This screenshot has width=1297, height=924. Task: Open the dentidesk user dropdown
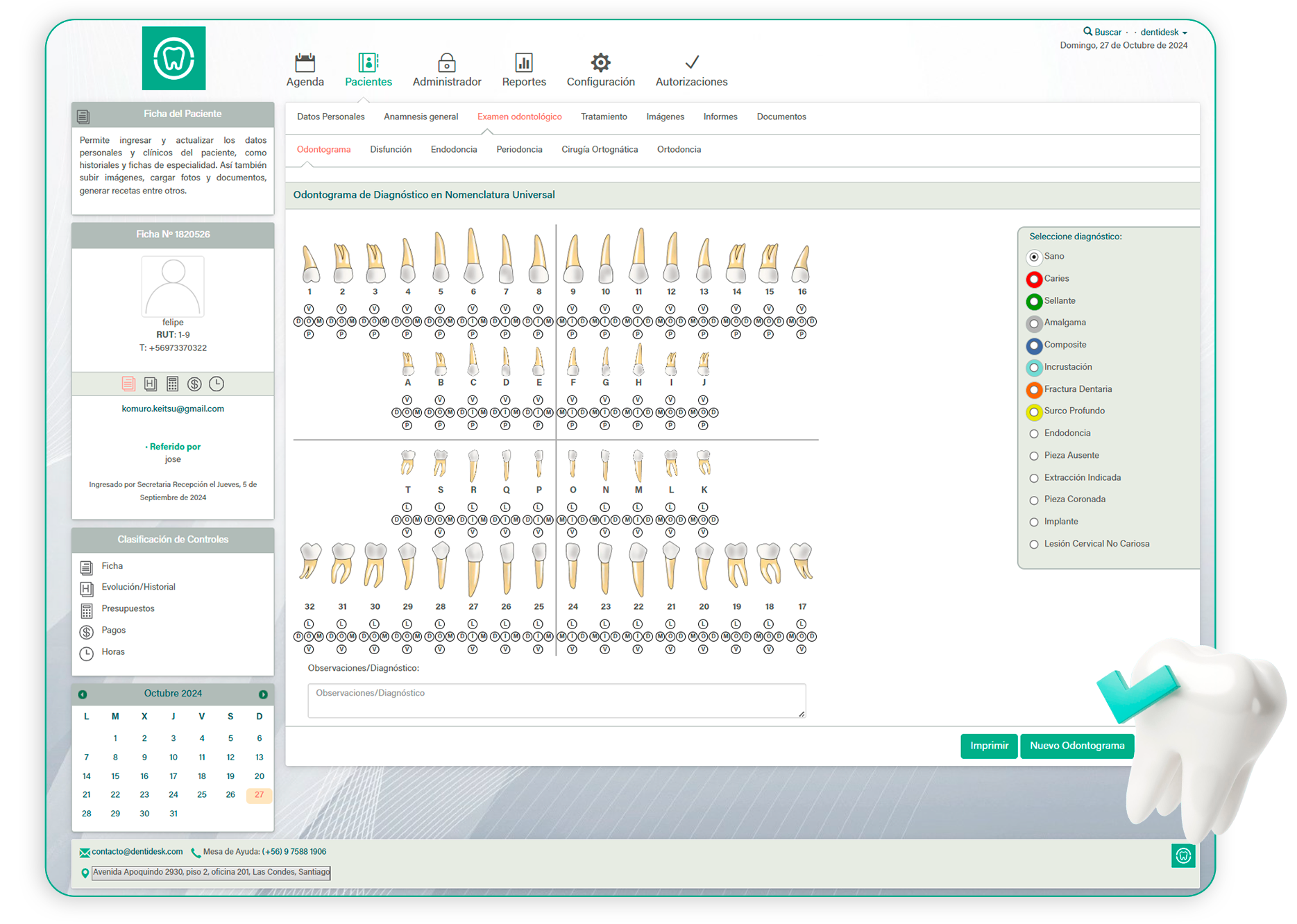point(1164,33)
